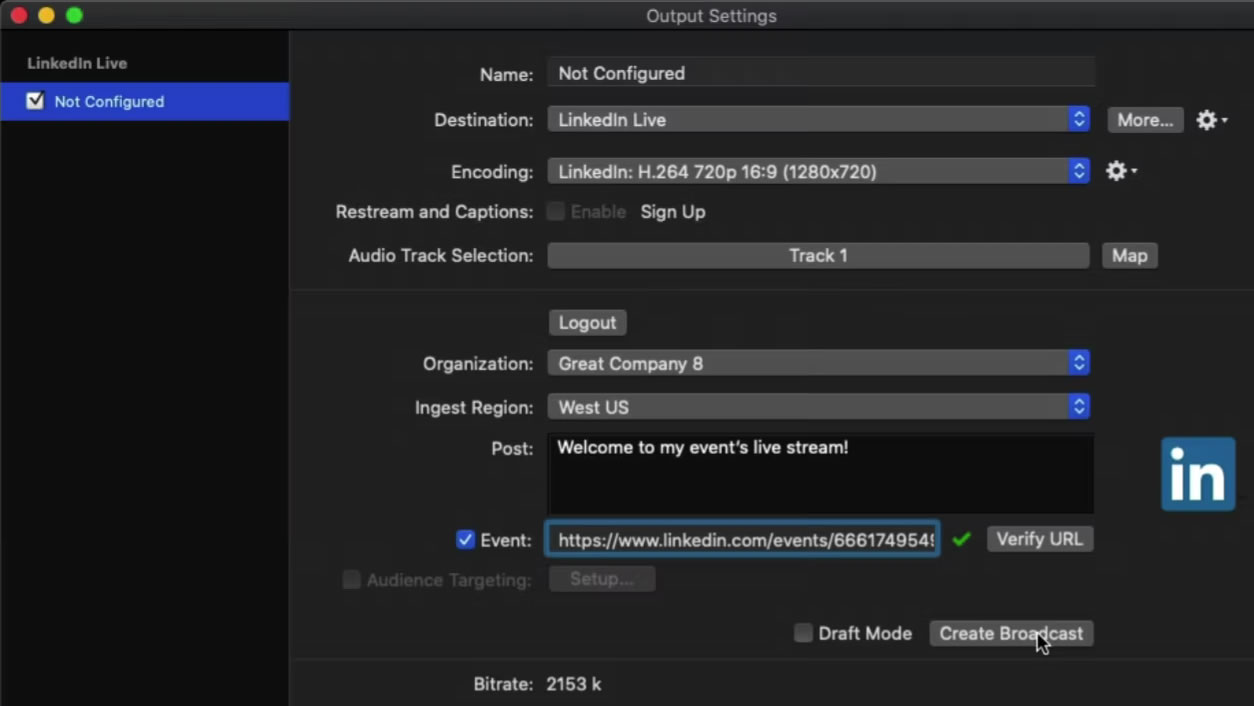Click into the Post text area
The height and width of the screenshot is (706, 1254).
tap(821, 474)
